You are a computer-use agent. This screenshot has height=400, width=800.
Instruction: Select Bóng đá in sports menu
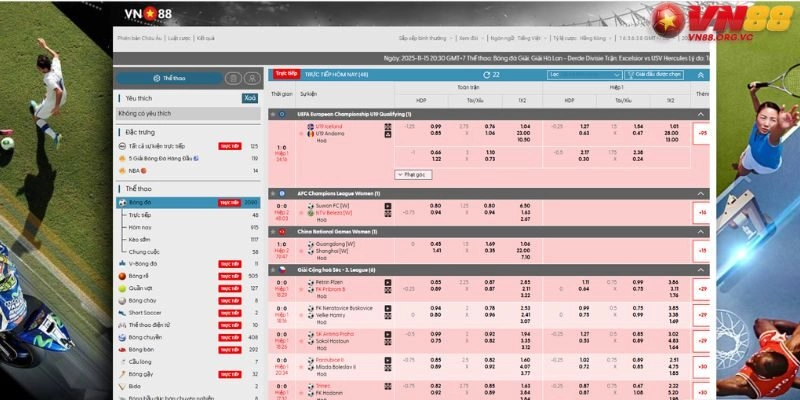coord(188,203)
